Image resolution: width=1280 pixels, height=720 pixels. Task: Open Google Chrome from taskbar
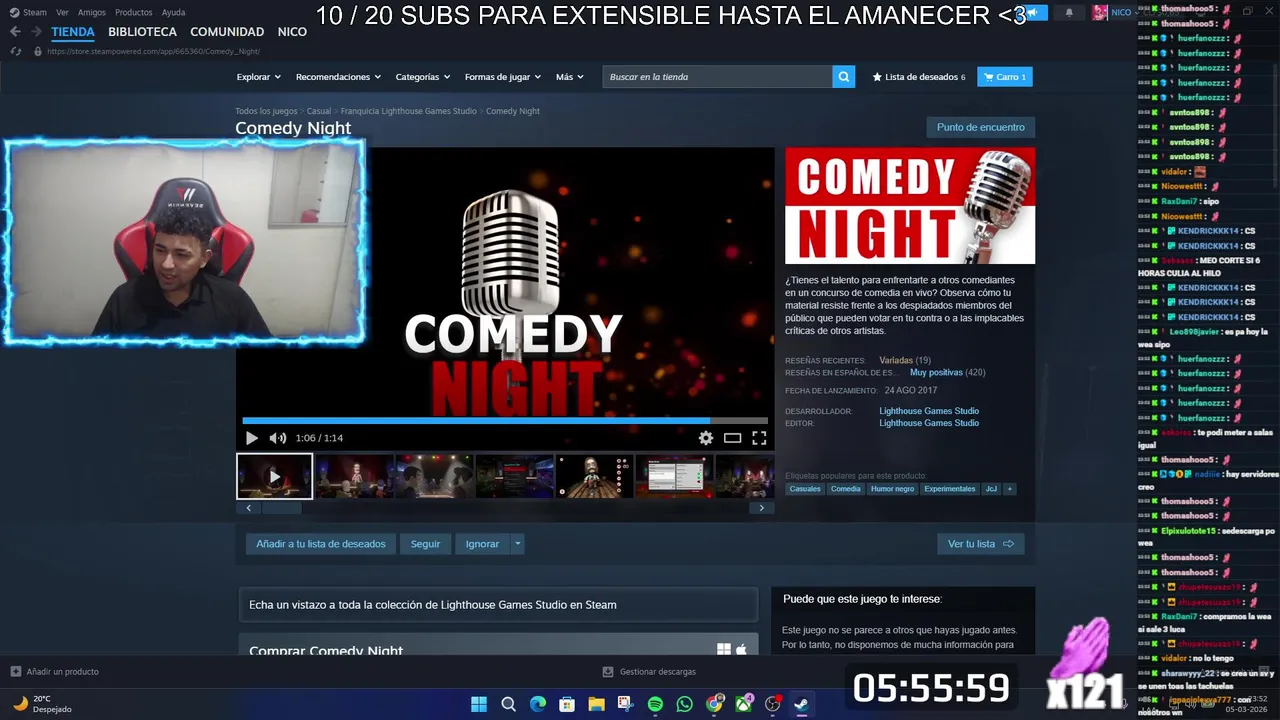click(x=714, y=704)
